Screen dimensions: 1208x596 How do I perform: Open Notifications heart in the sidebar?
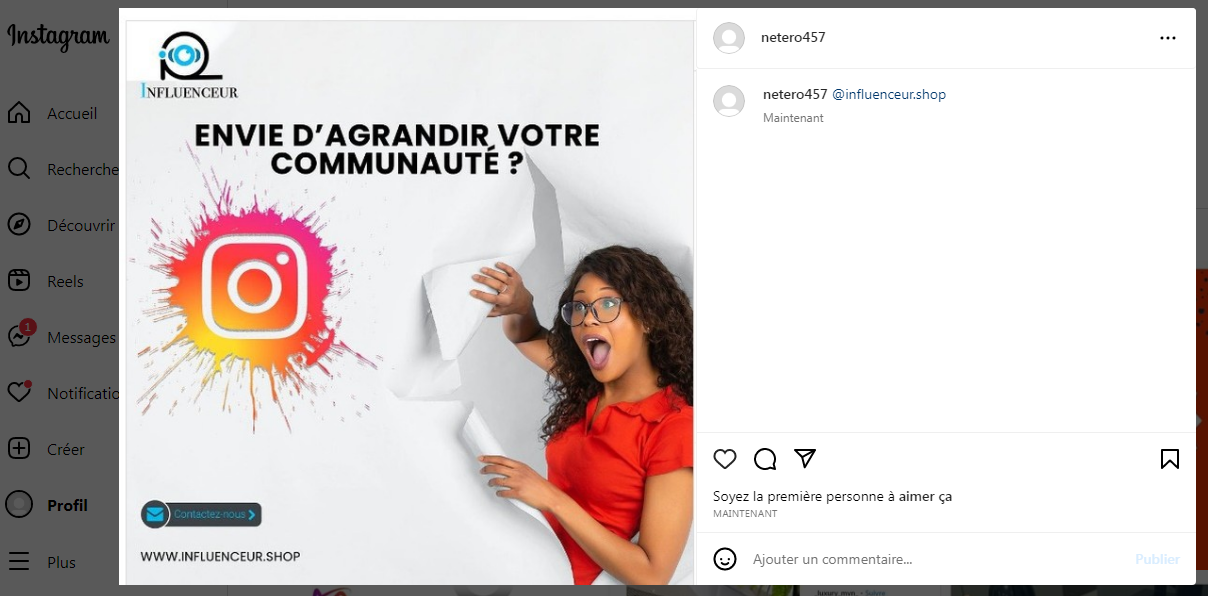(19, 393)
